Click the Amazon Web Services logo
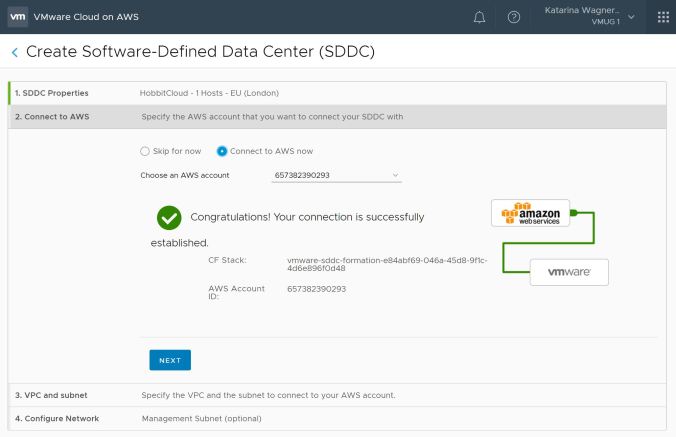 (x=530, y=213)
